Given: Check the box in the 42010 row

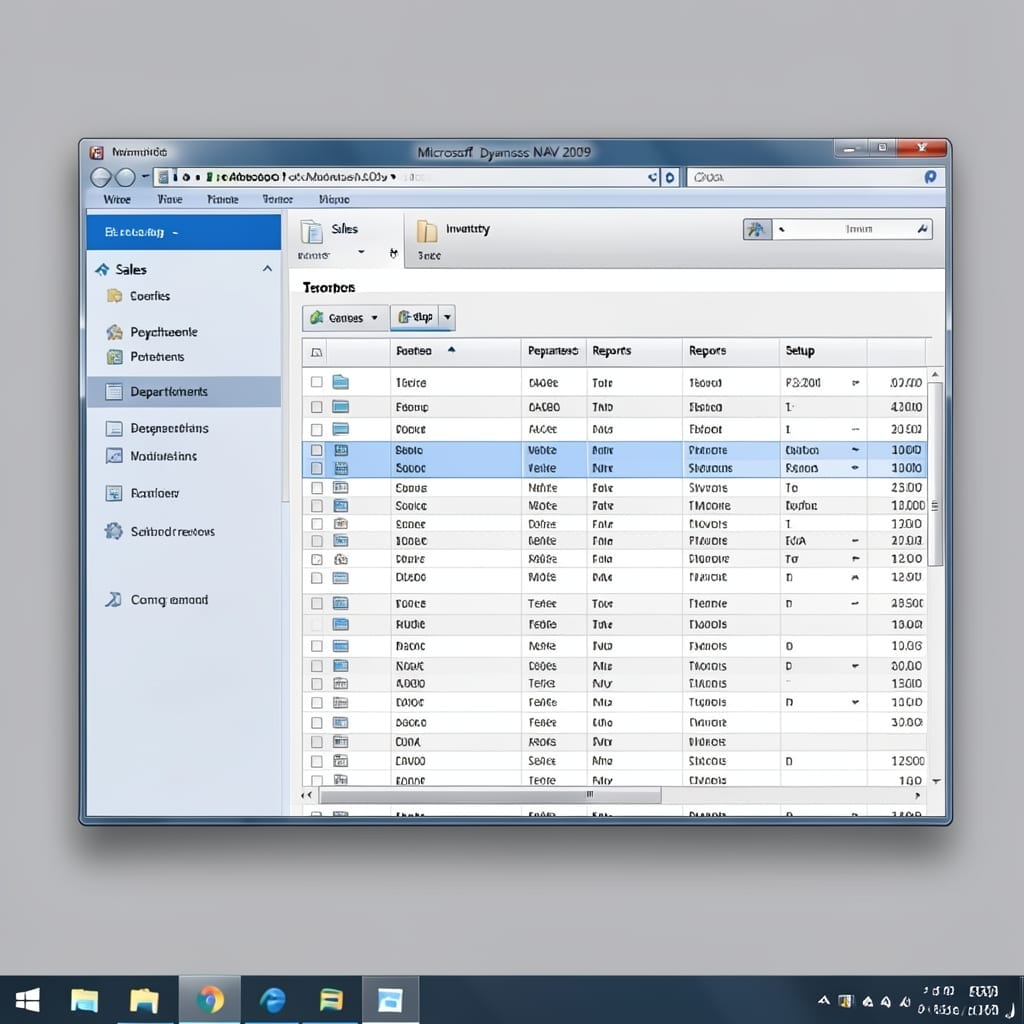Looking at the screenshot, I should tap(317, 407).
